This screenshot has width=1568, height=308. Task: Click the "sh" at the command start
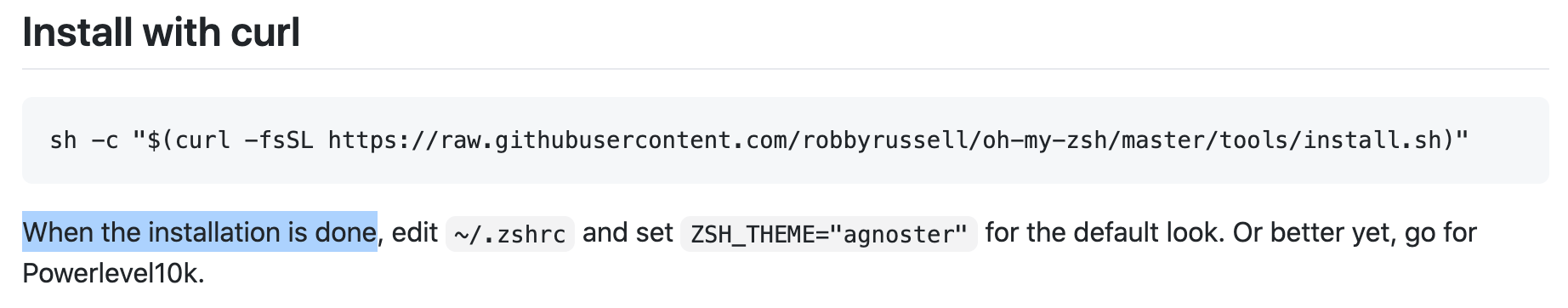pos(64,140)
